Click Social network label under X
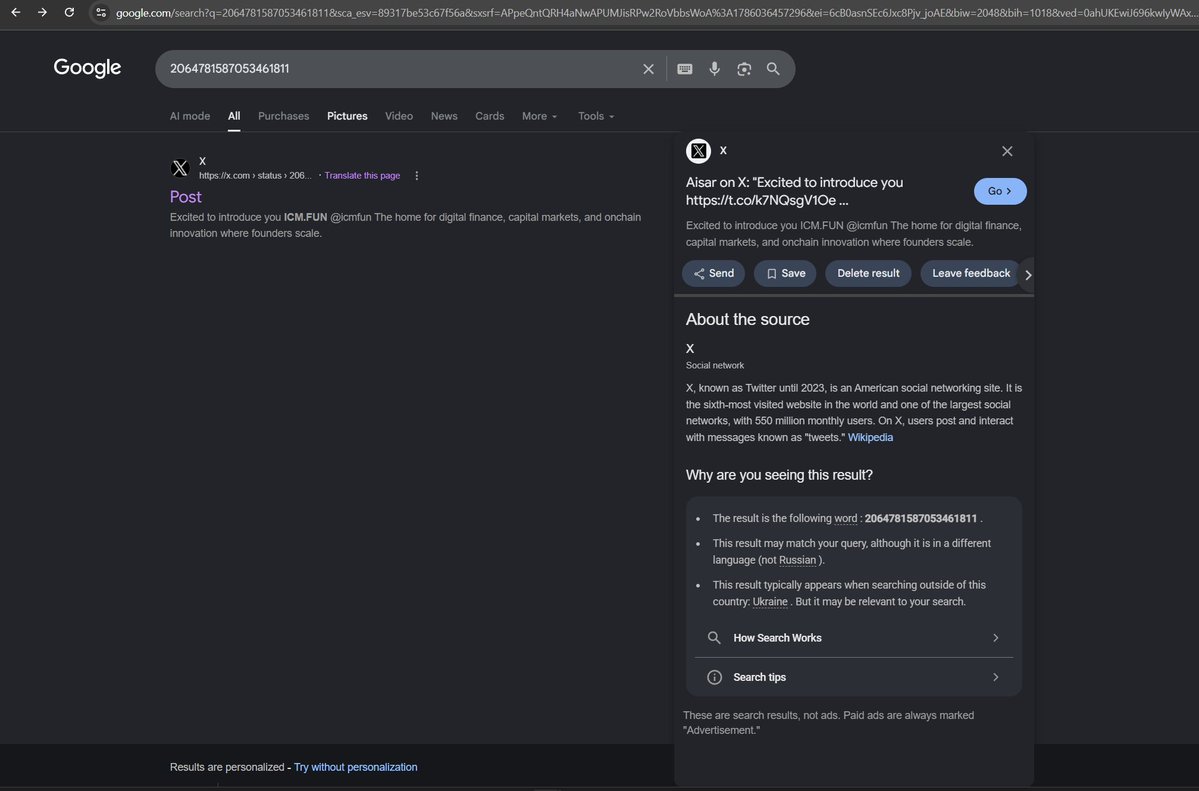 click(x=715, y=366)
